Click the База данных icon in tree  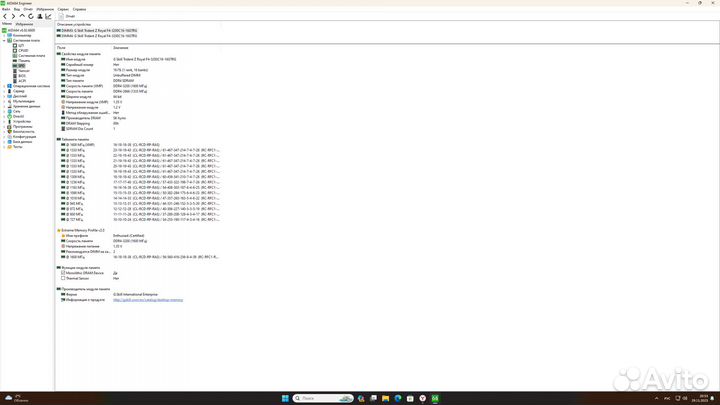point(9,141)
